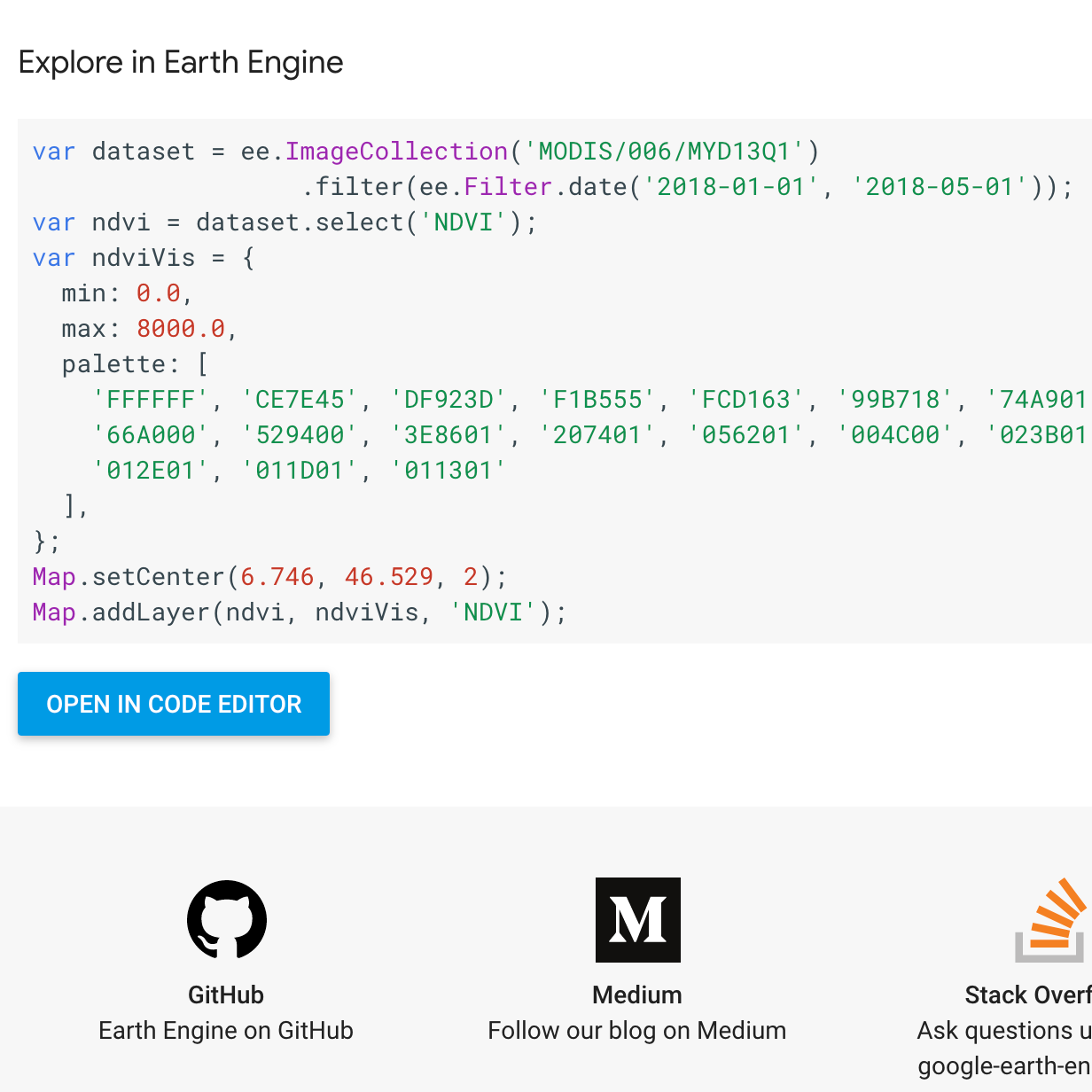Click the '056201' palette entry

[747, 435]
